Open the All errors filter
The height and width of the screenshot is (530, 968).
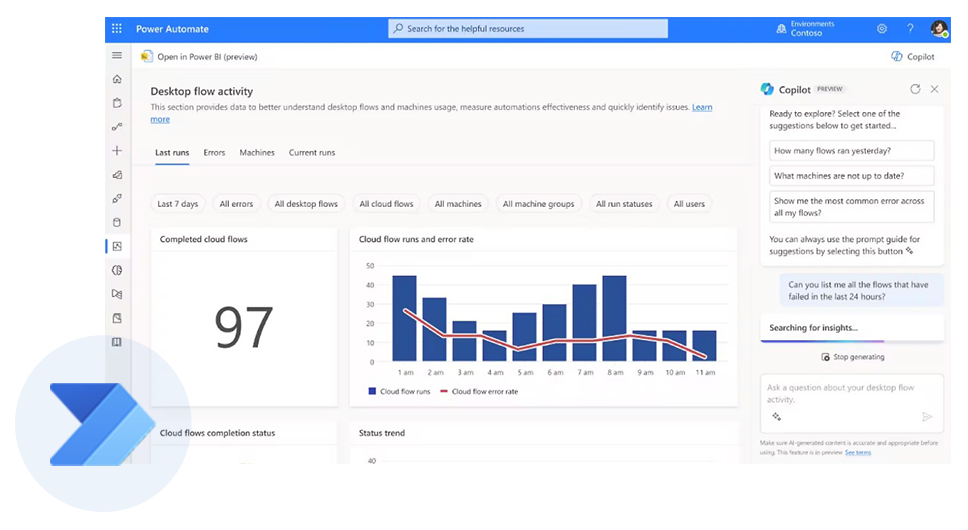tap(236, 204)
